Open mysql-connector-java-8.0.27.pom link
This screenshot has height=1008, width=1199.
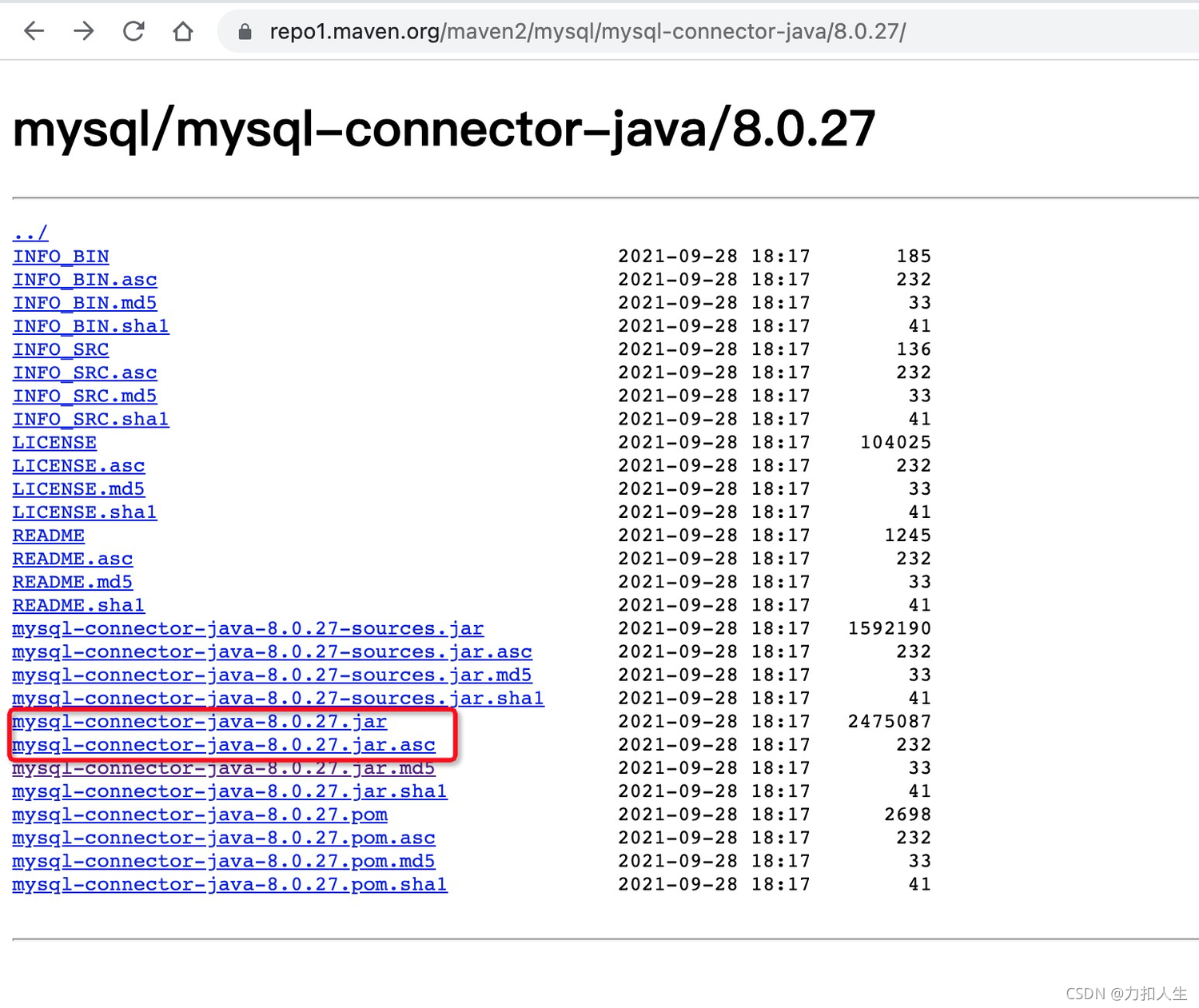point(200,814)
